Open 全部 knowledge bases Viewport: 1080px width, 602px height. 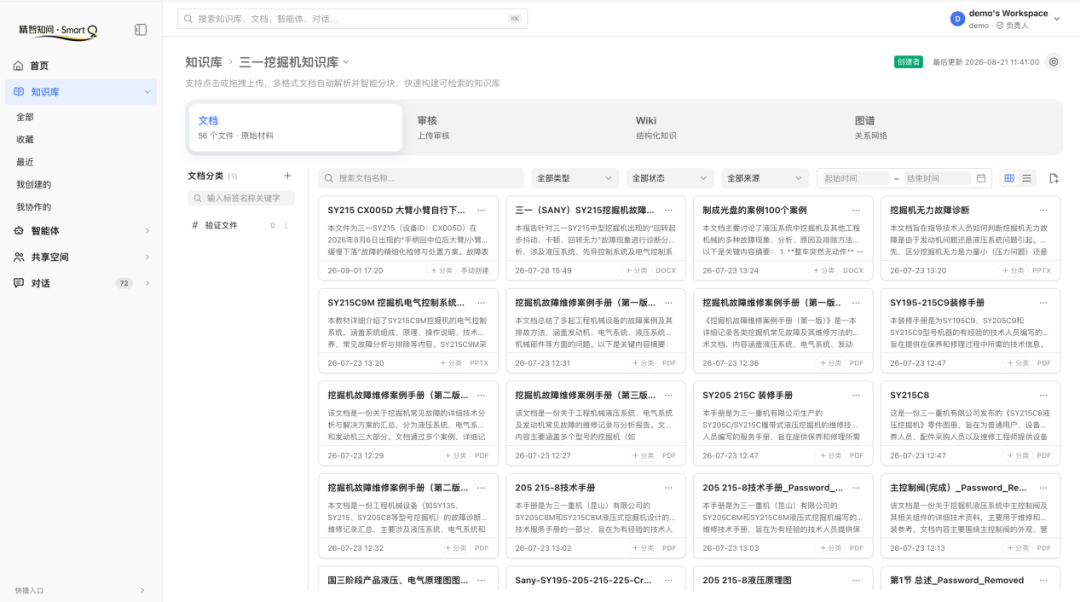coord(25,117)
